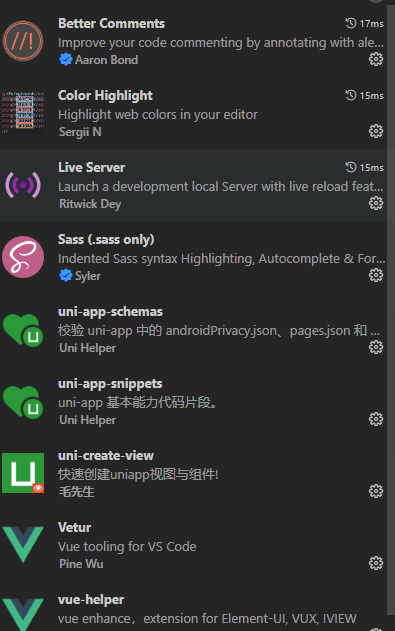The width and height of the screenshot is (395, 631).
Task: Click the vue-helper Vue logo
Action: pyautogui.click(x=23, y=615)
